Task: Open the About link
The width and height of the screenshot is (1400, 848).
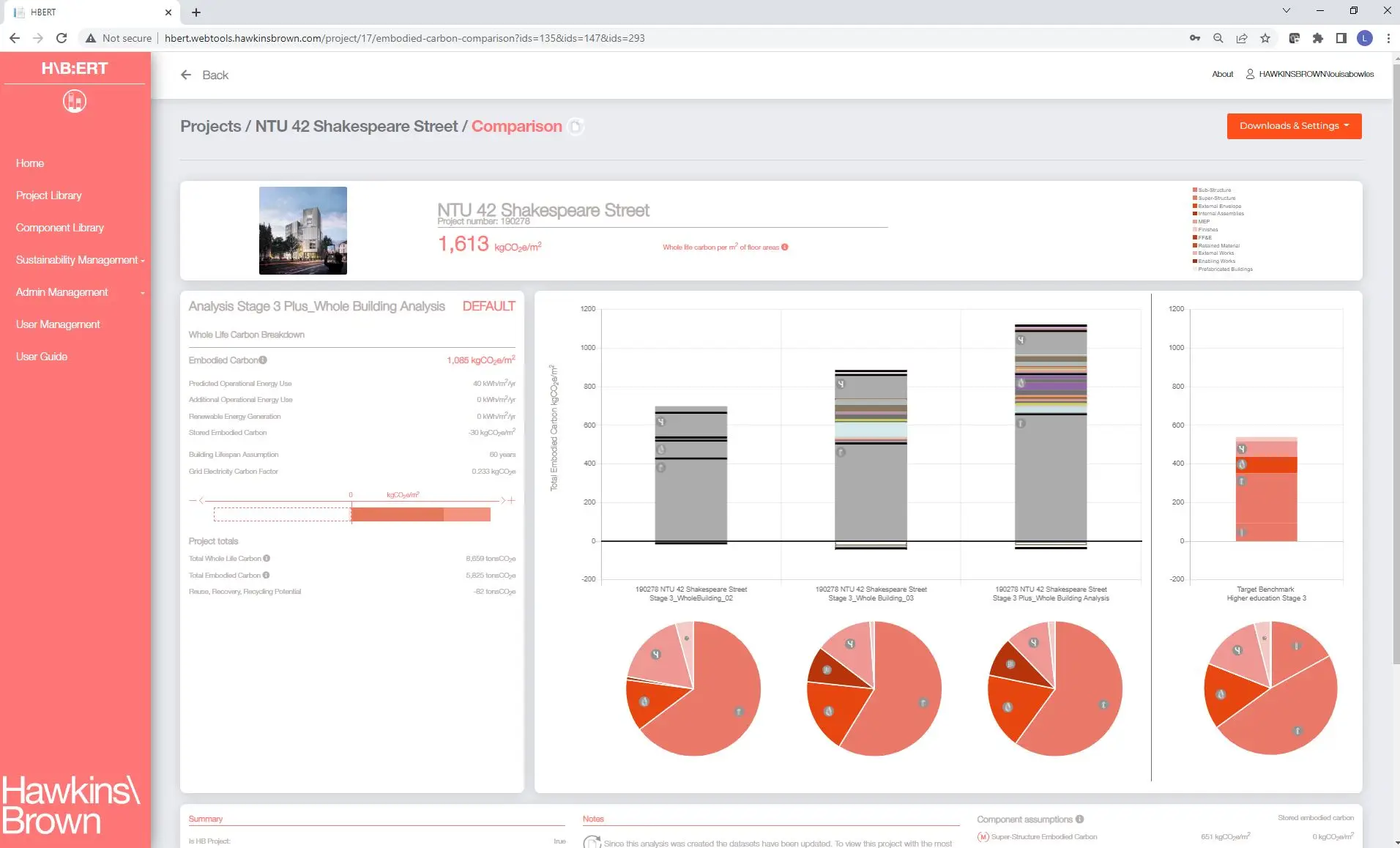Action: pos(1222,74)
